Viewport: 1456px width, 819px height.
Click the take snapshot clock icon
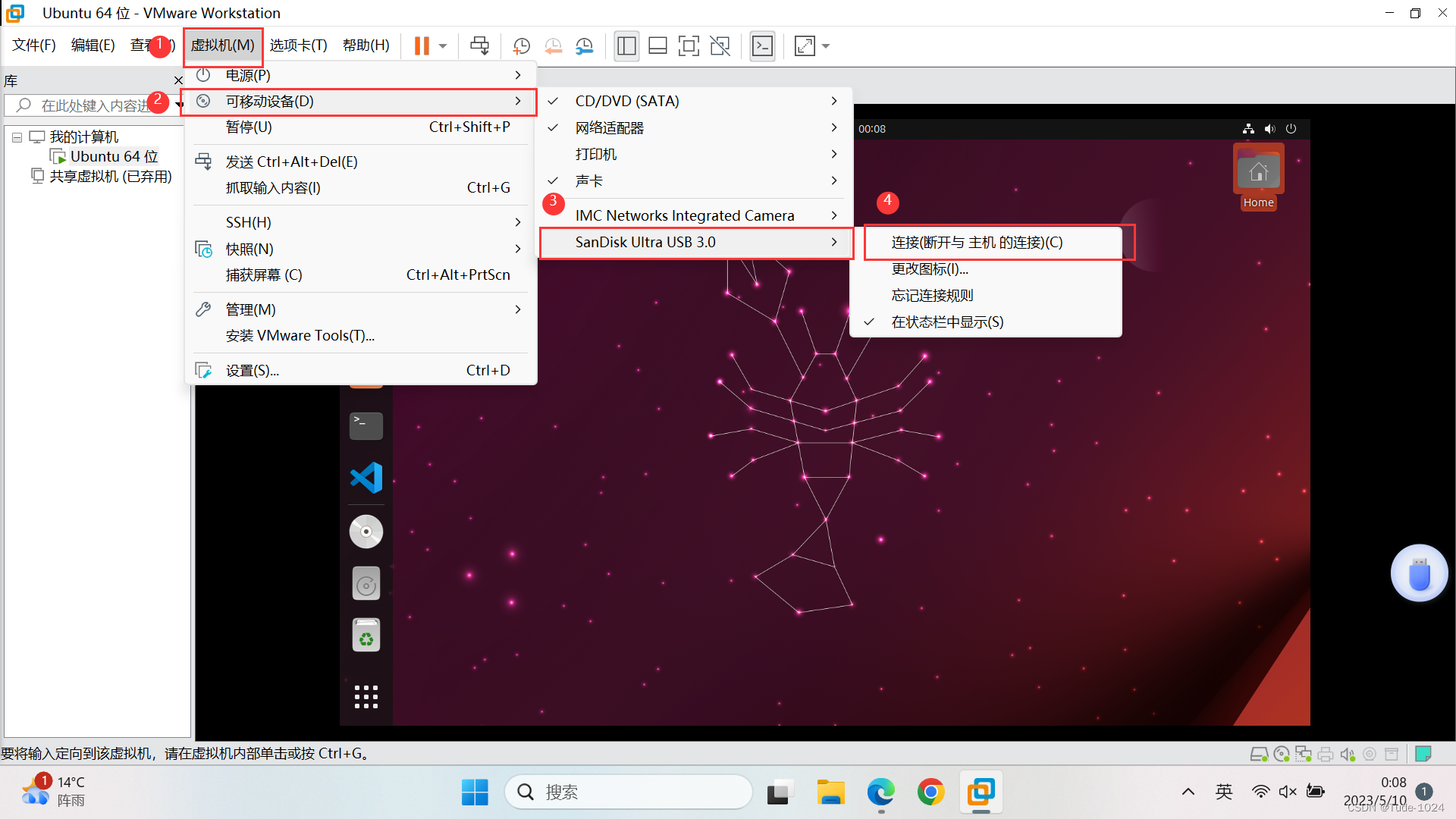[x=521, y=46]
